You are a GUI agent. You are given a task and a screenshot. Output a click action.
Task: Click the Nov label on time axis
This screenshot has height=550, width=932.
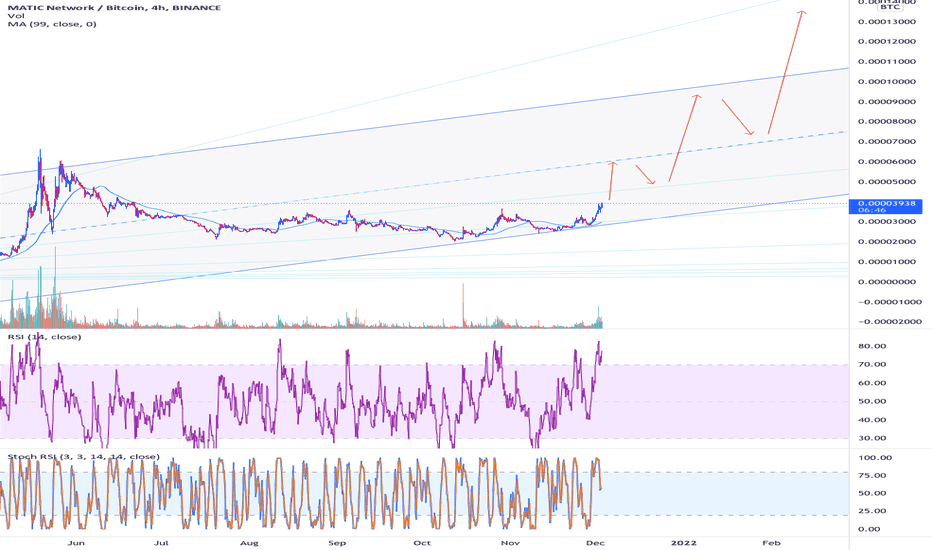tap(510, 543)
